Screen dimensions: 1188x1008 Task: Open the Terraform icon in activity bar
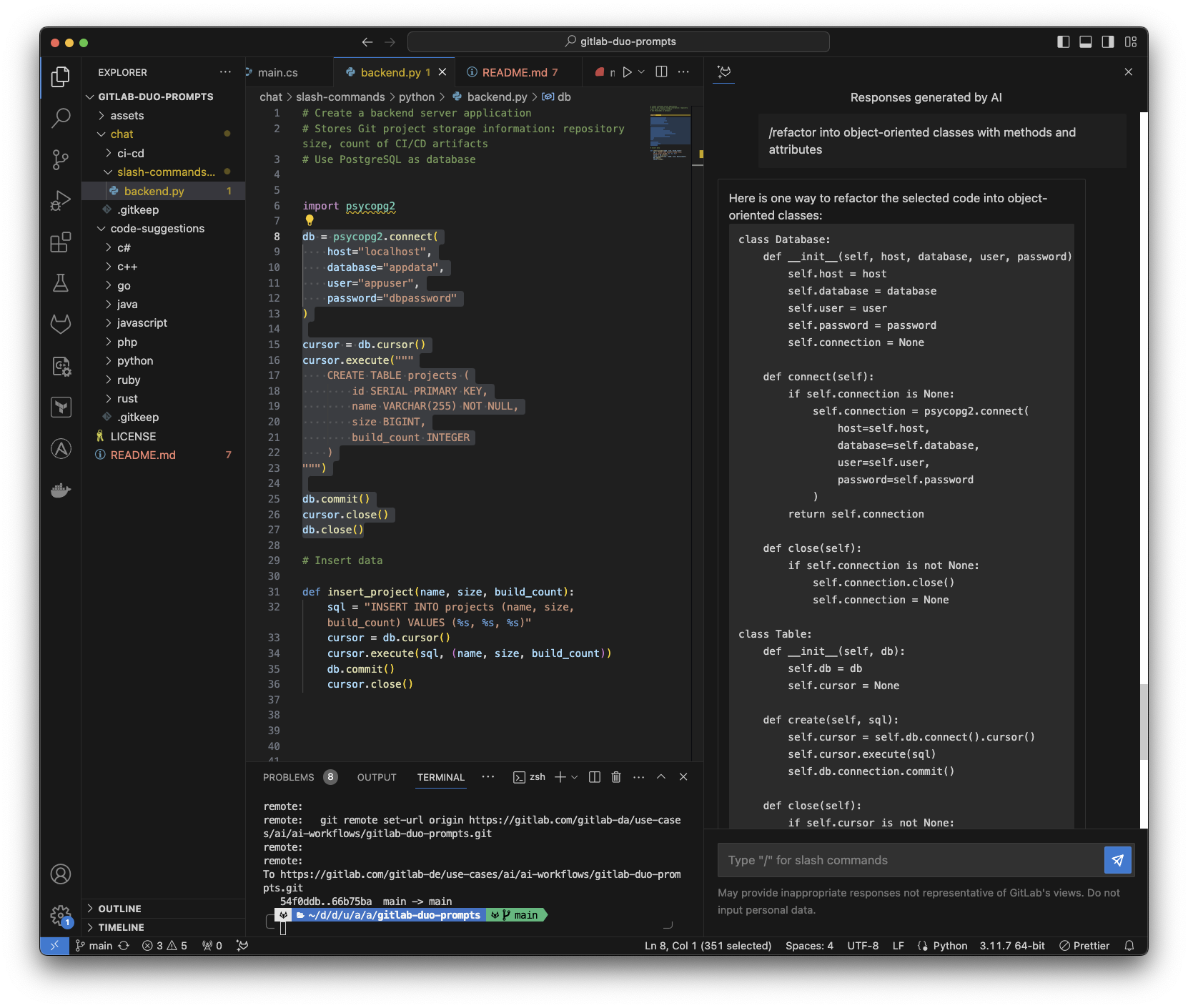coord(61,407)
